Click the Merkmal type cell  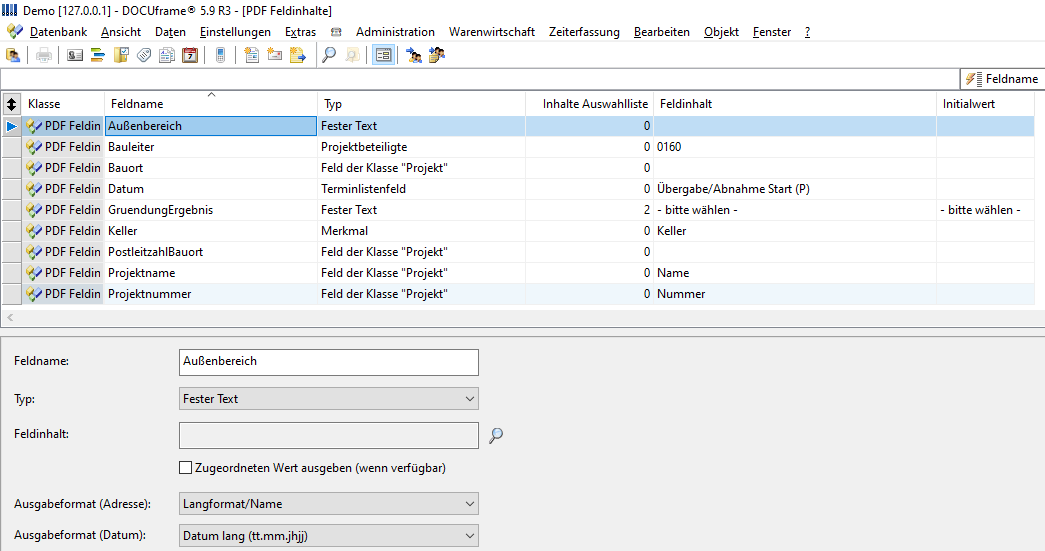click(421, 231)
